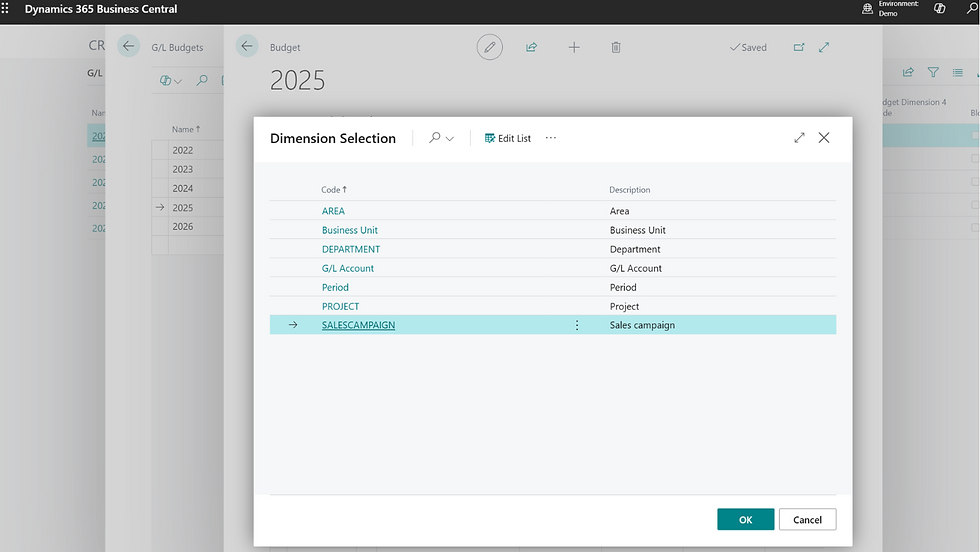Confirm selection with OK button
980x552 pixels.
point(746,519)
